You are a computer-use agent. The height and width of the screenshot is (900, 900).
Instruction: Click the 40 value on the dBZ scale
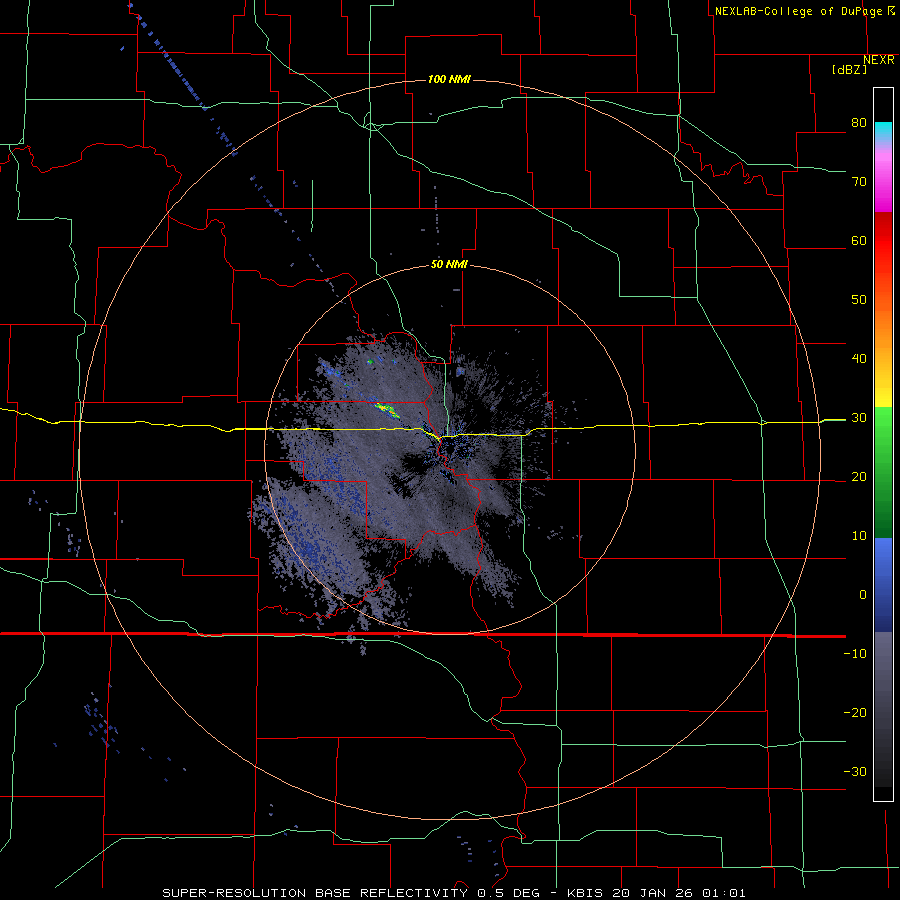[x=859, y=359]
